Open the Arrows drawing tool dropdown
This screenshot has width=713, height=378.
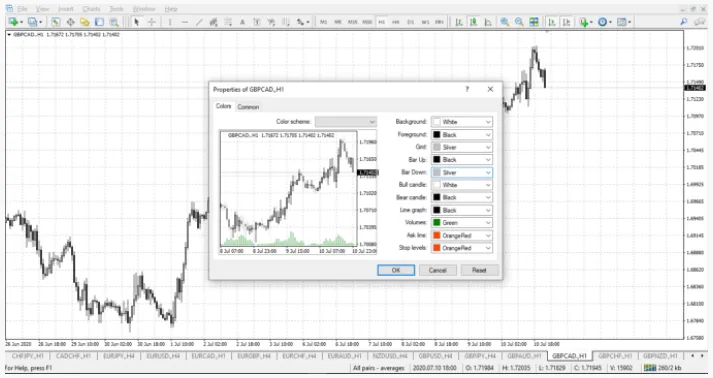point(303,22)
